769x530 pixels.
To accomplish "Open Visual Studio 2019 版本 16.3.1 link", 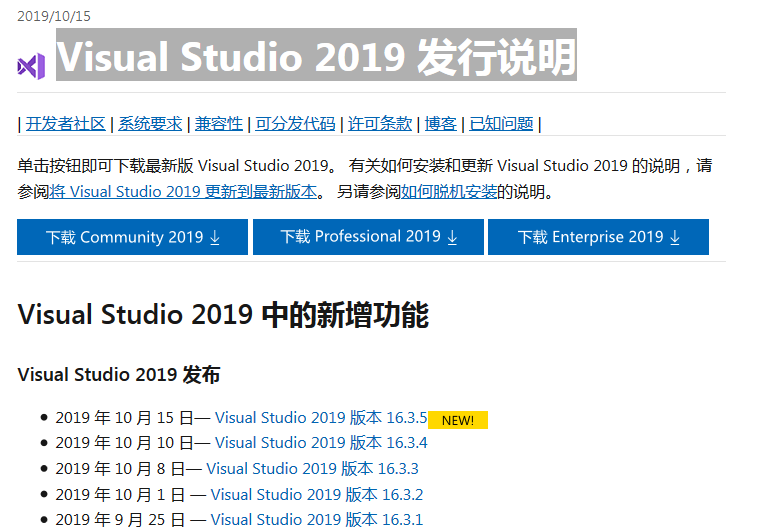I will pos(317,520).
